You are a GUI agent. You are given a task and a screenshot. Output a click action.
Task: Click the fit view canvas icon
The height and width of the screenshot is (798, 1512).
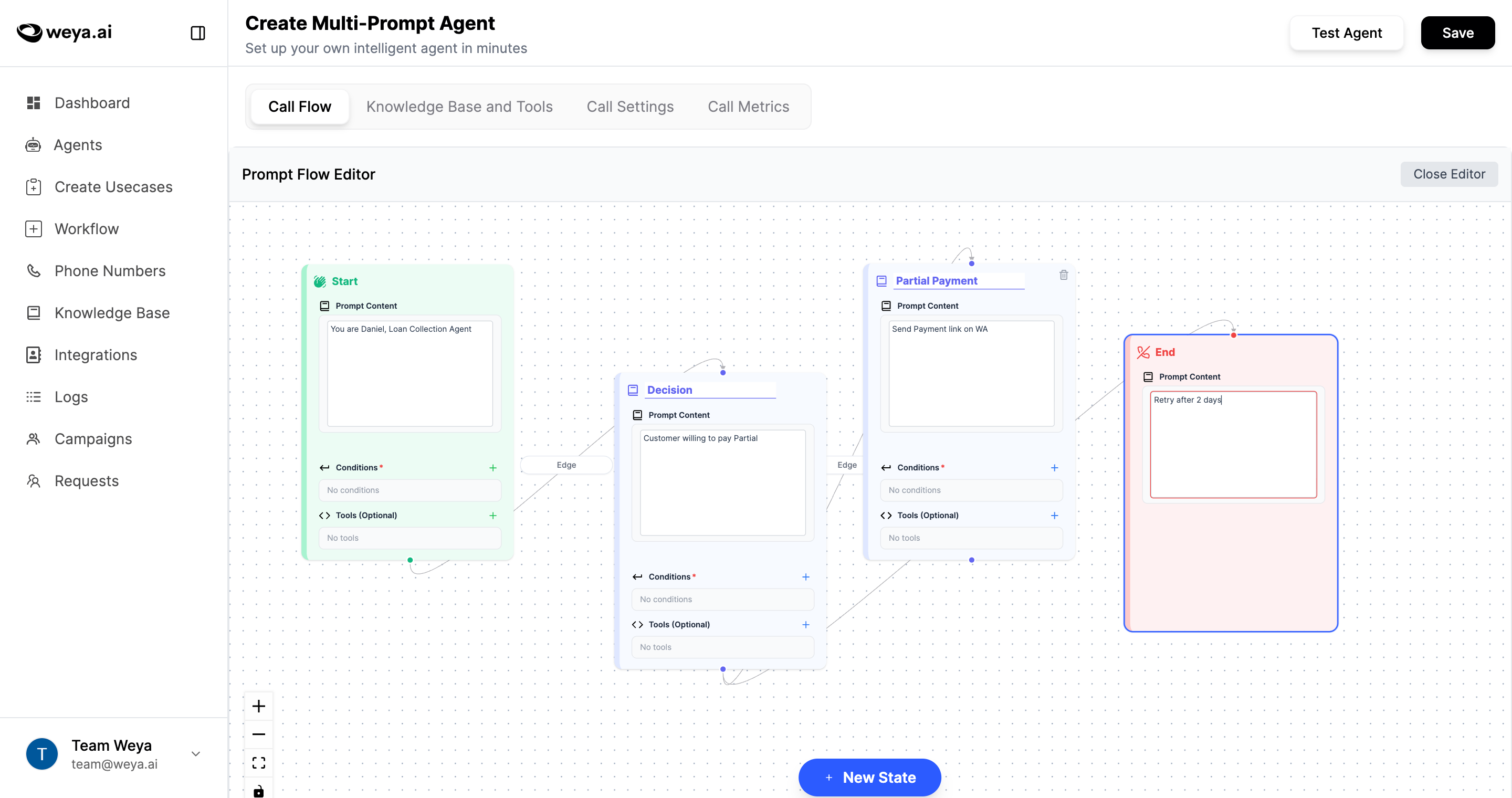[258, 762]
